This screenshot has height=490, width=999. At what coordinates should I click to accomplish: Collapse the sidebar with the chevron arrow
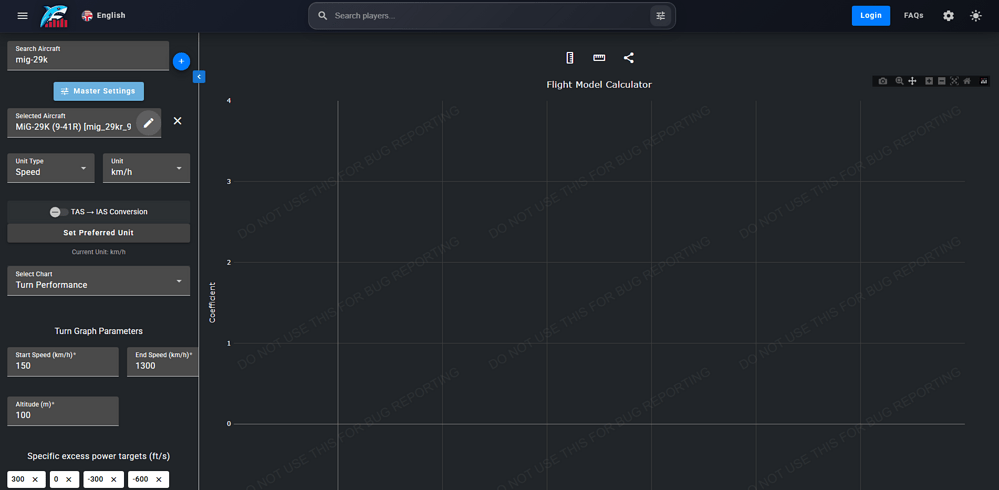click(199, 76)
